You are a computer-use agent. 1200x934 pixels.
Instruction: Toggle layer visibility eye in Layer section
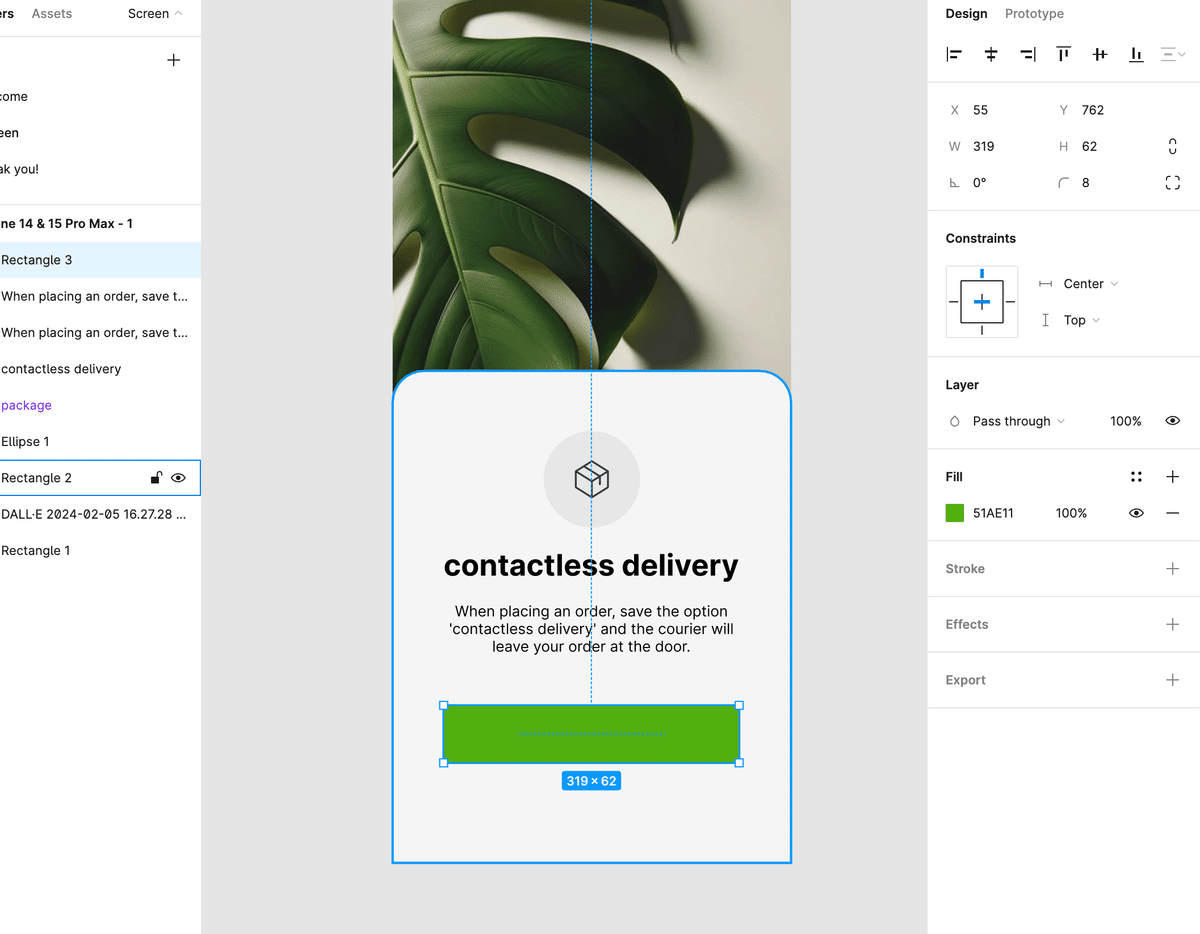coord(1173,421)
